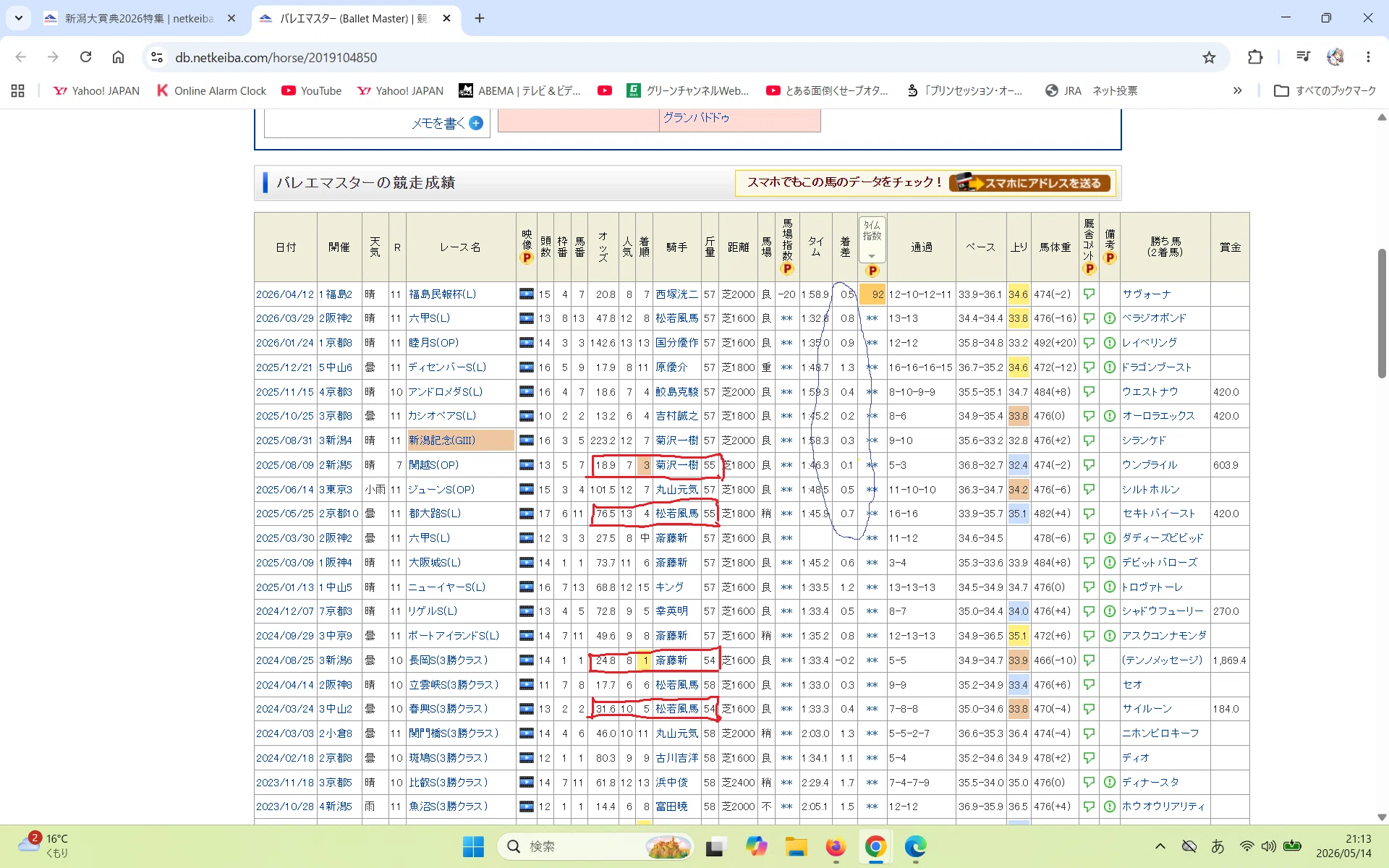Open Windows Start menu
Viewport: 1389px width, 868px height.
pos(473,846)
